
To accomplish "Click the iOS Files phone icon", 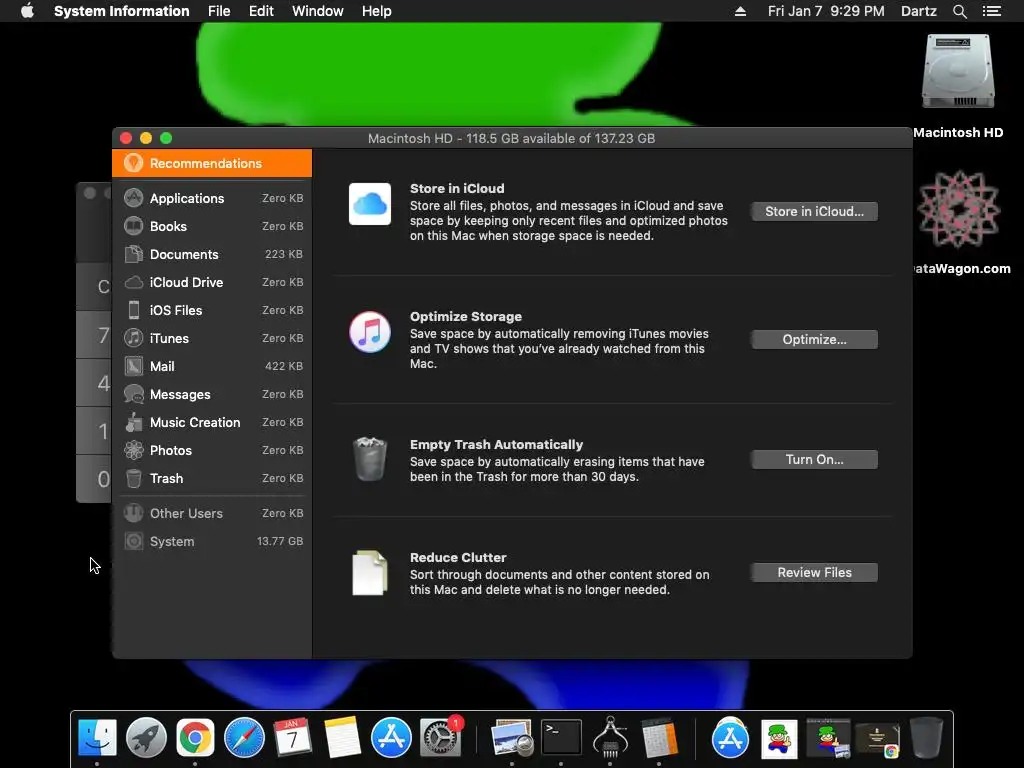I will [134, 310].
